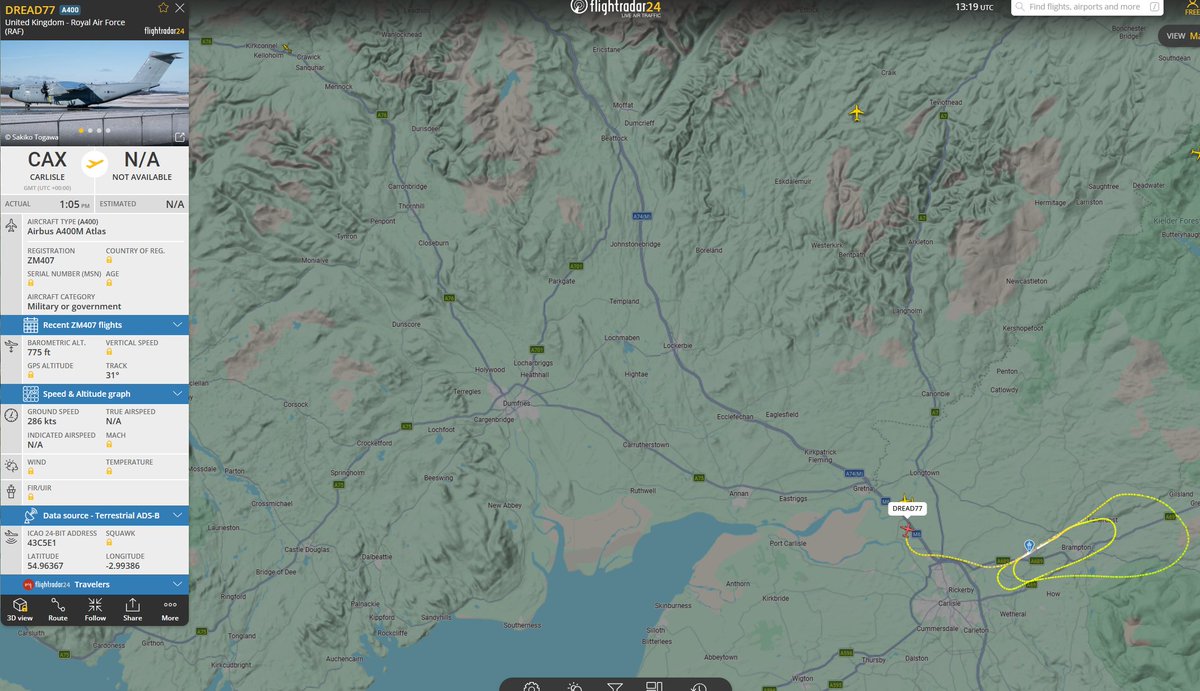Click the N/A destination airport field
This screenshot has width=1200, height=691.
[x=141, y=166]
